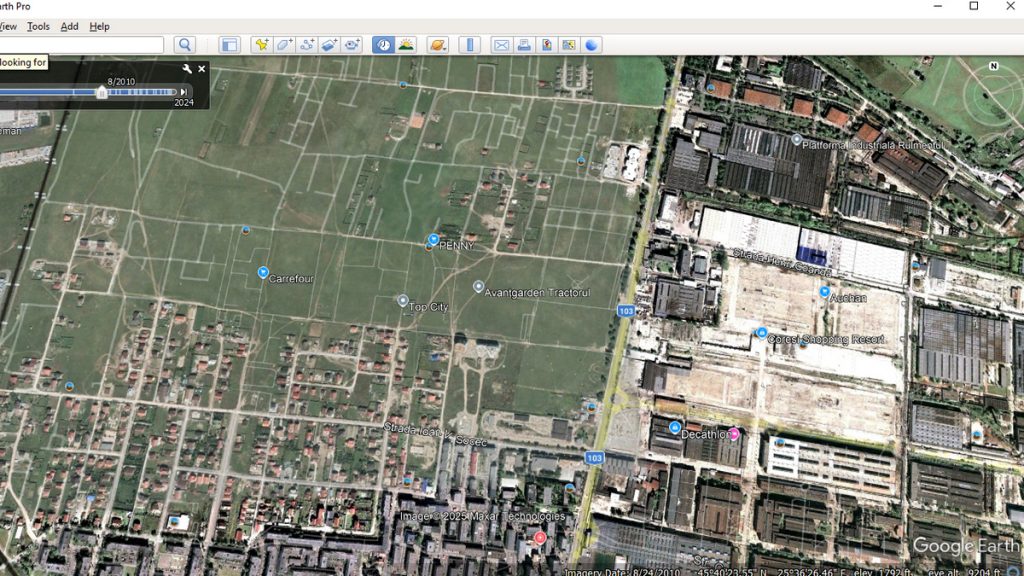Click the pink marker beside Decathlon
The width and height of the screenshot is (1024, 576).
734,434
